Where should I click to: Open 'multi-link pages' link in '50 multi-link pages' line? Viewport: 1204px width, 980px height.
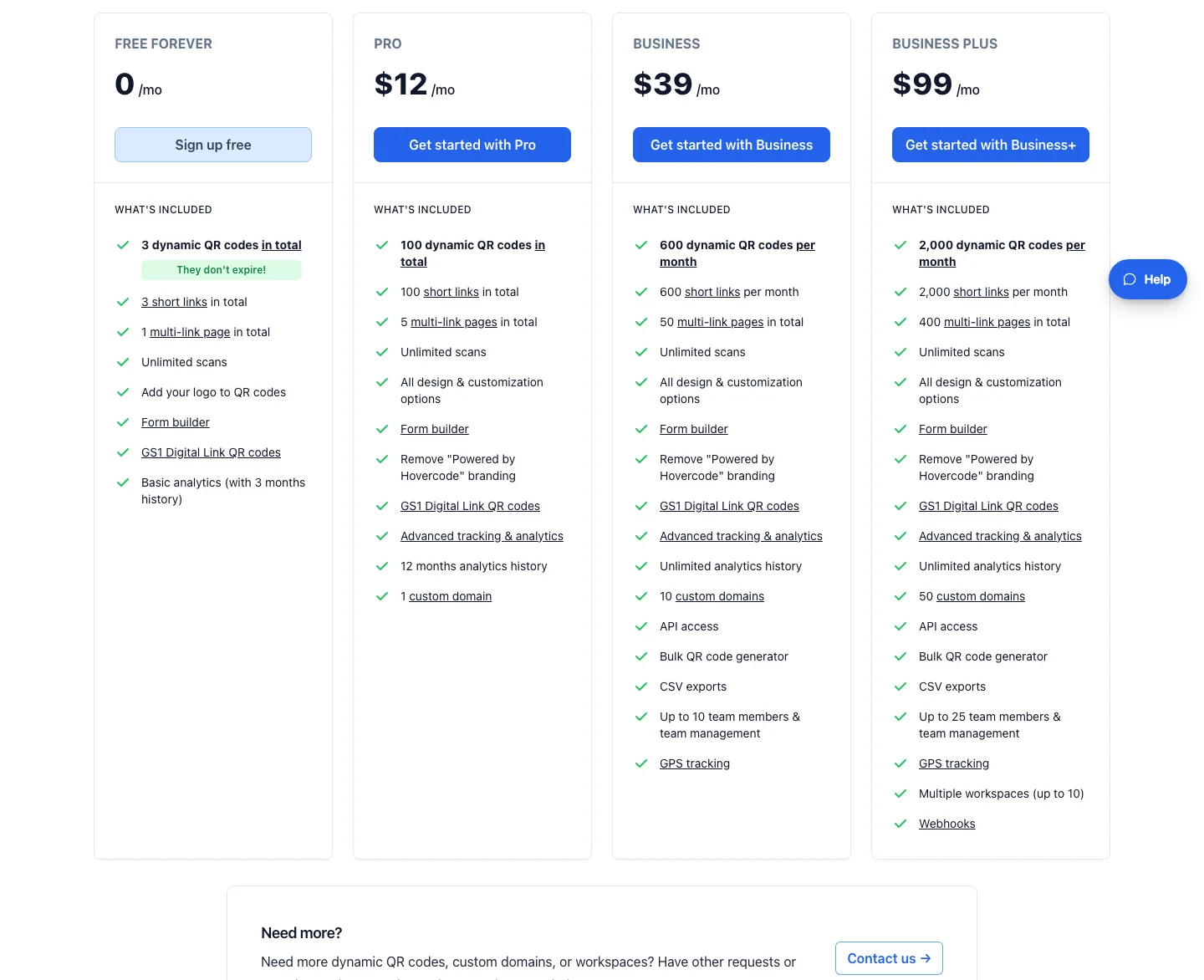pos(721,322)
